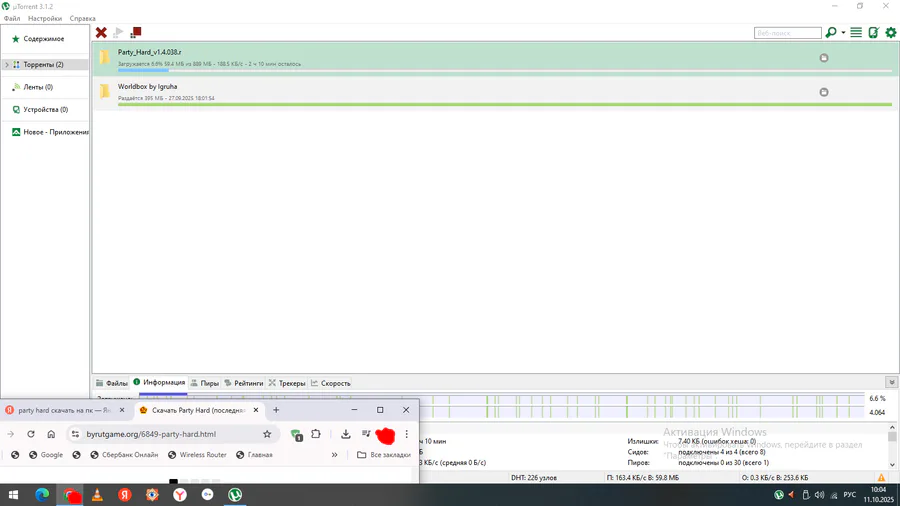900x506 pixels.
Task: Close the 'Скачать Party Hard' browser tab
Action: (255, 410)
